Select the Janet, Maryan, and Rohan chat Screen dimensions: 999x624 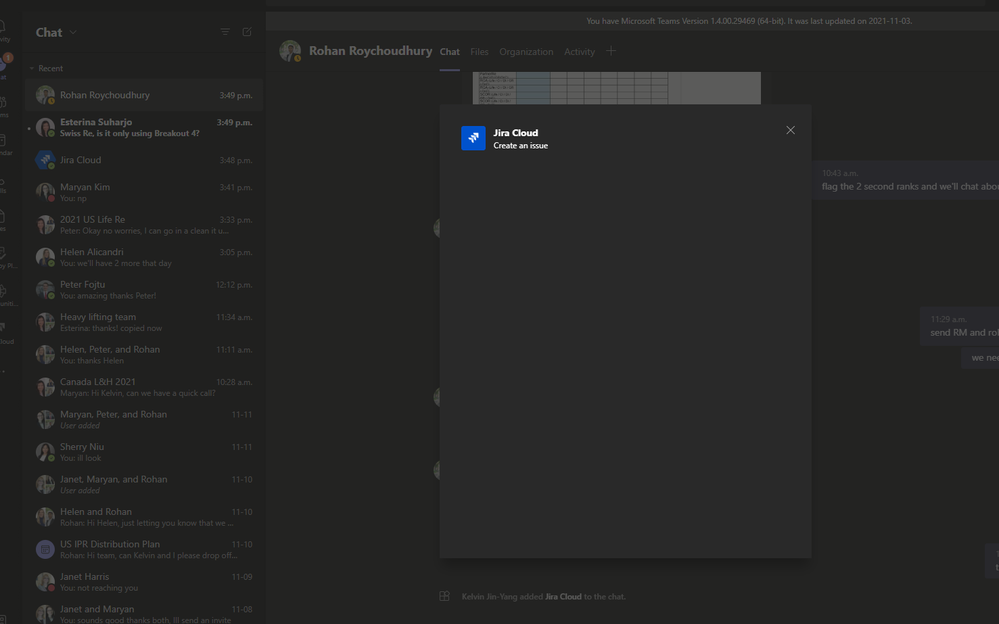tap(144, 485)
